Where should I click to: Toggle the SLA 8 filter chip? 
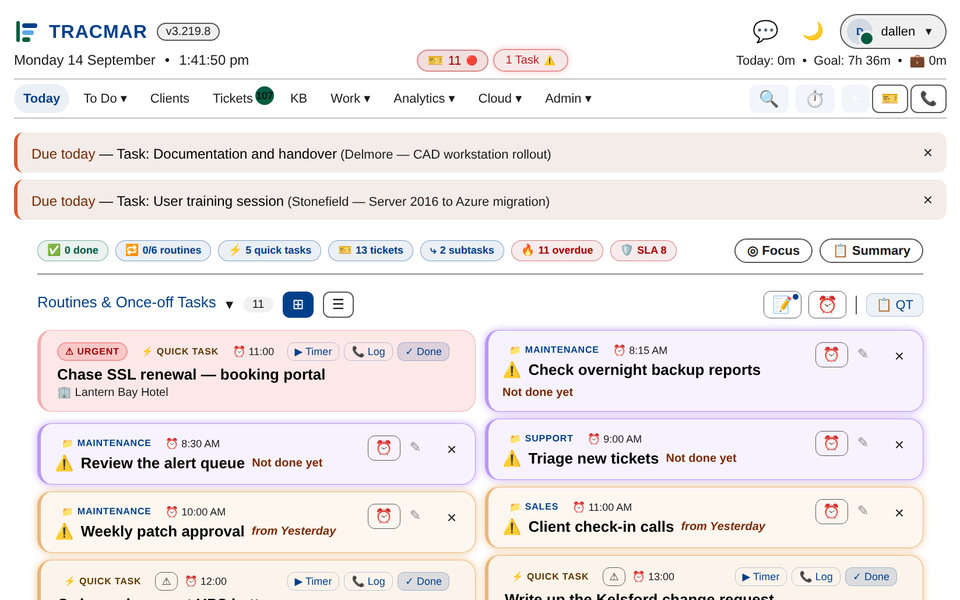643,250
